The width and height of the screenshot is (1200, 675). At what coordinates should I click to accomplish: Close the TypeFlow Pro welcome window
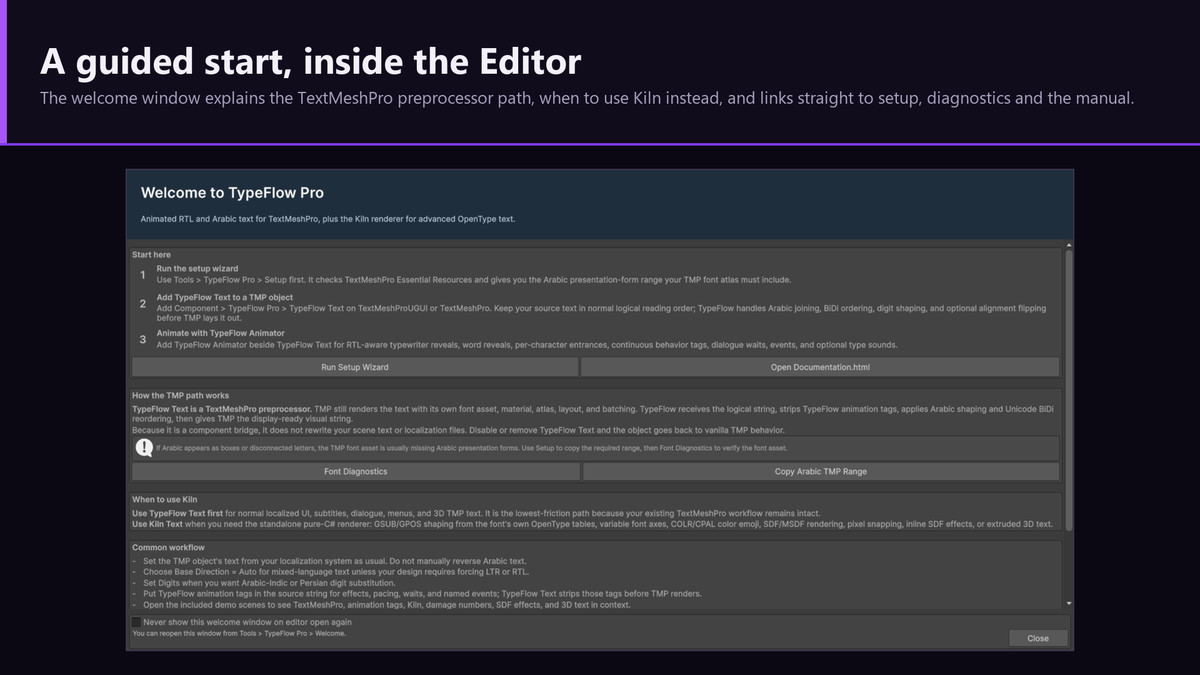(x=1037, y=638)
